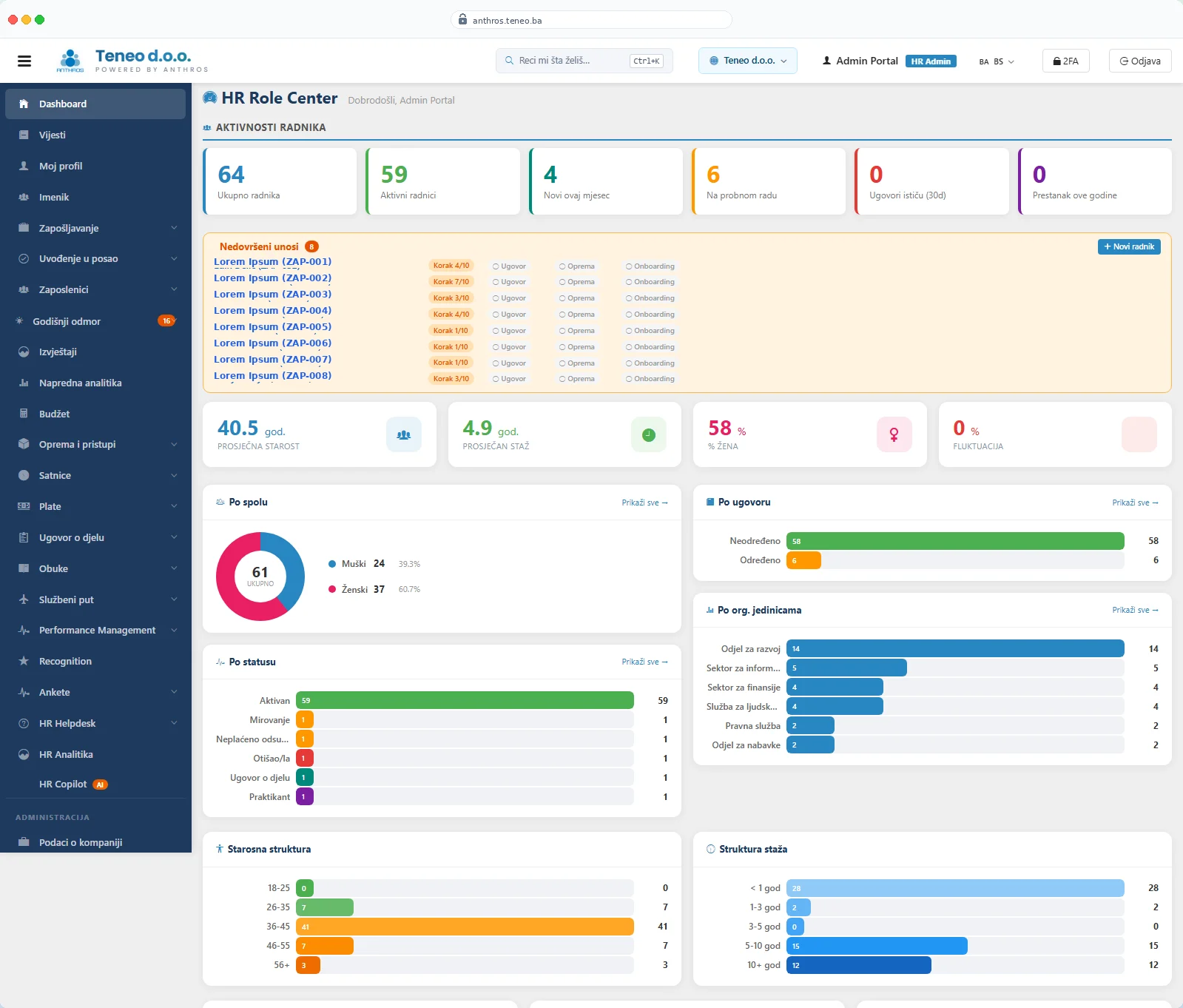Toggle Onboarding step for ZAP-007
The image size is (1183, 1008).
click(x=650, y=363)
